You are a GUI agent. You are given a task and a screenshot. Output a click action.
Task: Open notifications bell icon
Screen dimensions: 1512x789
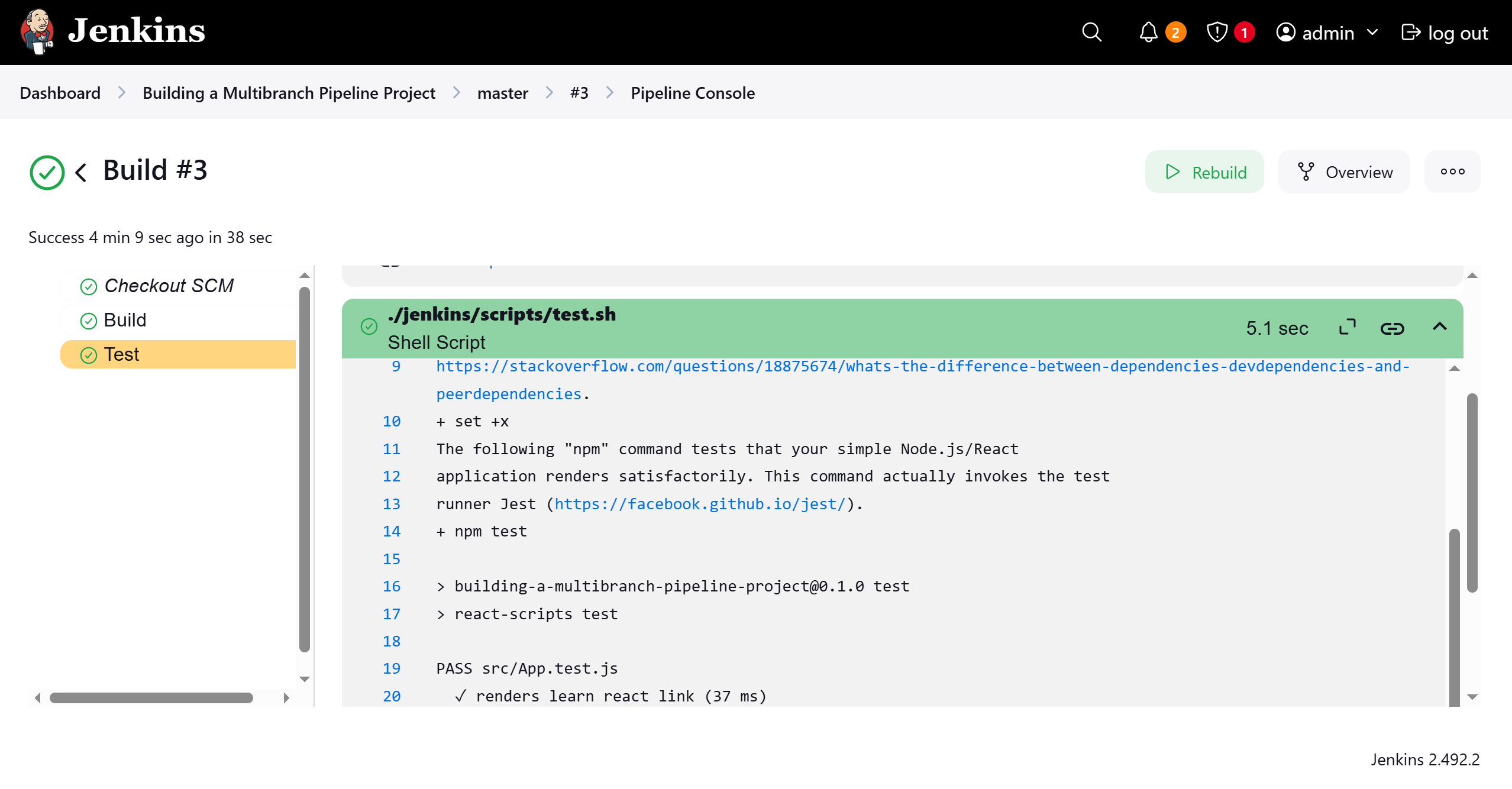click(1148, 32)
